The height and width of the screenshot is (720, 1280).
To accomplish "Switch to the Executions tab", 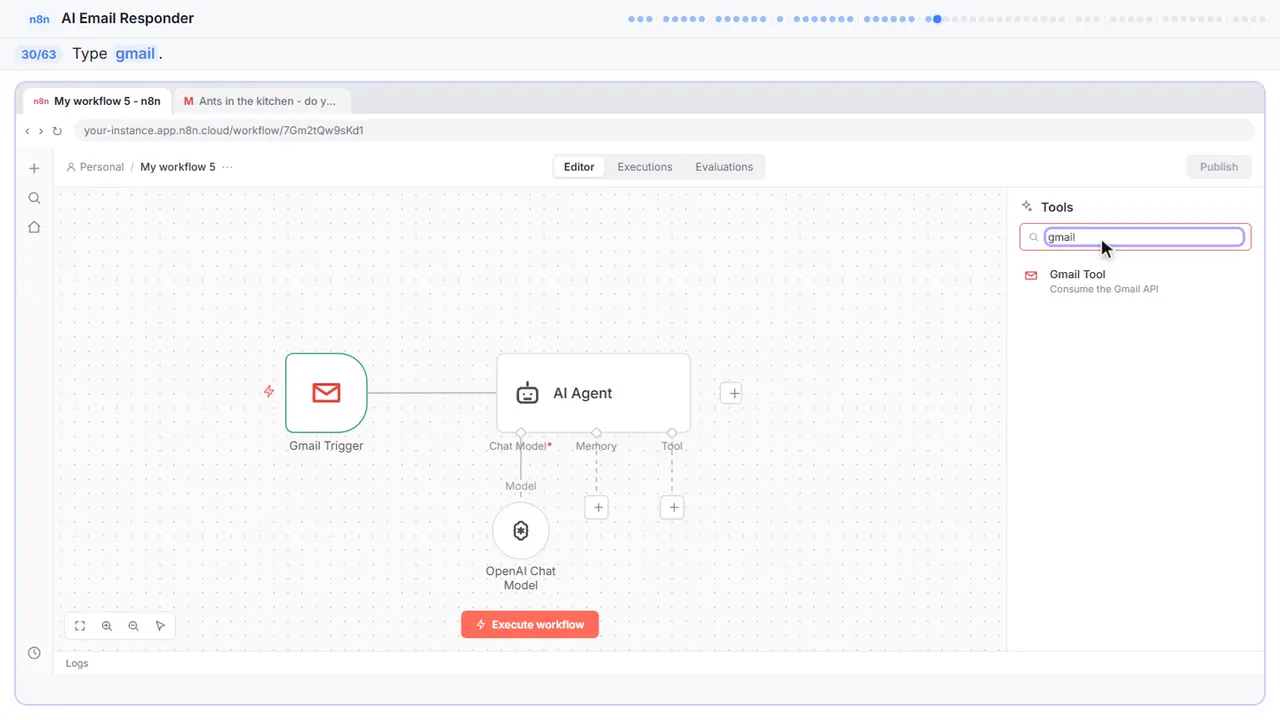I will pyautogui.click(x=645, y=167).
